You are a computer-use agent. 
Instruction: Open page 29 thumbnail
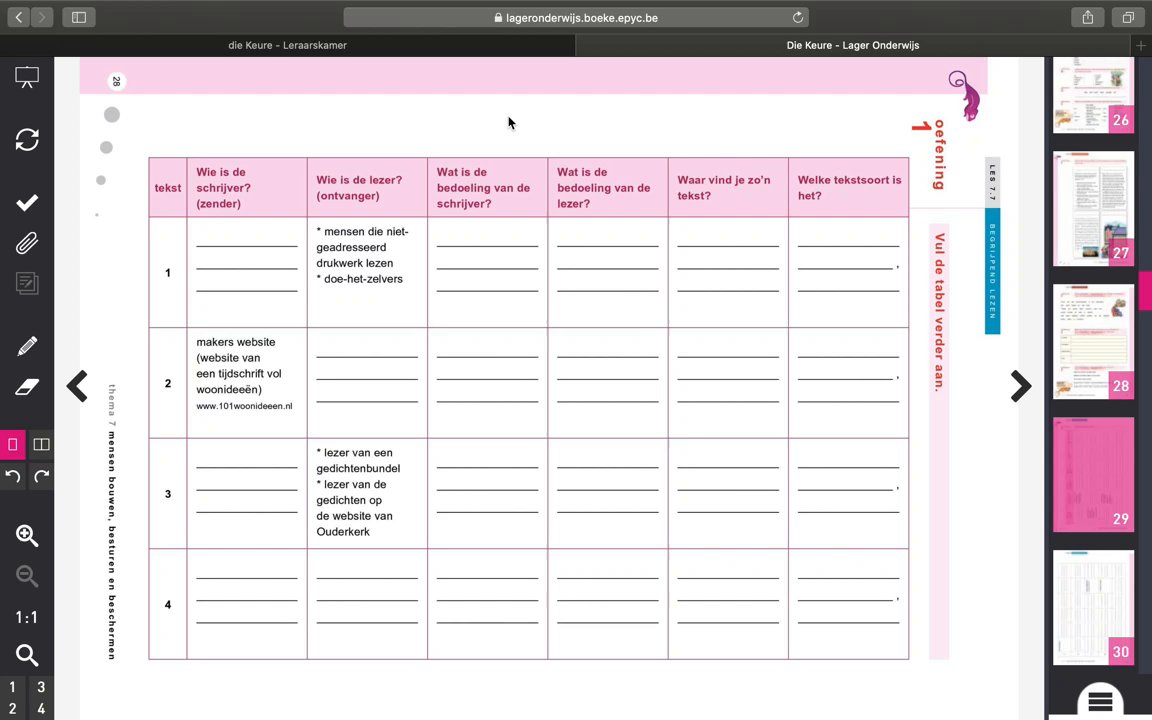pos(1093,475)
